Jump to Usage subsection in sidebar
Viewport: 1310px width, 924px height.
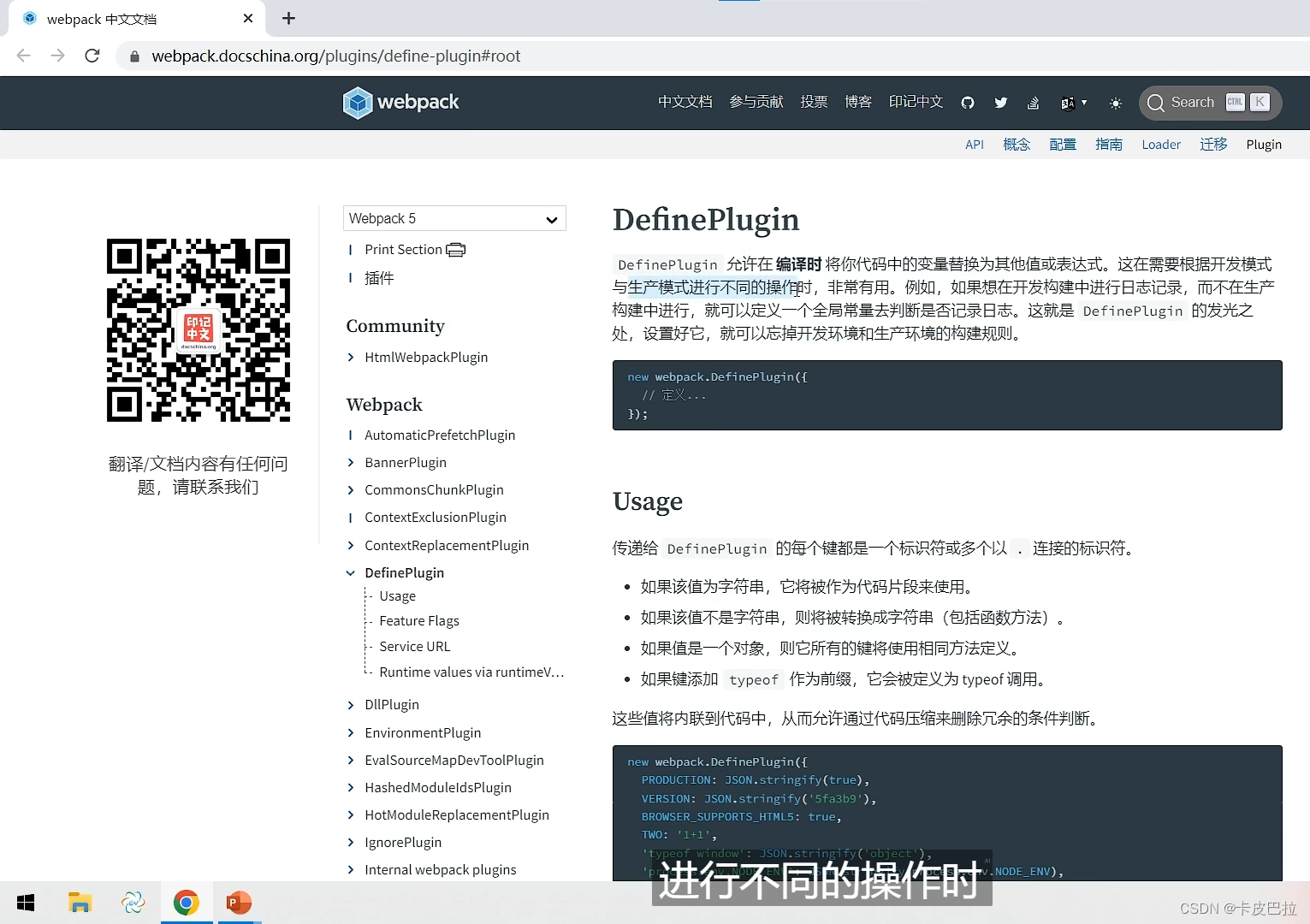(x=398, y=596)
